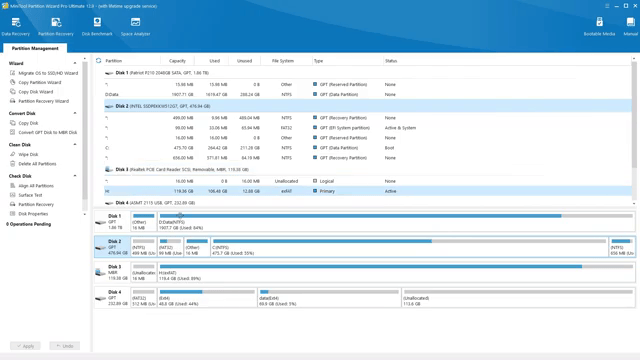Image resolution: width=640 pixels, height=360 pixels.
Task: Select H:(exFAT) block in disk map
Action: pos(396,272)
